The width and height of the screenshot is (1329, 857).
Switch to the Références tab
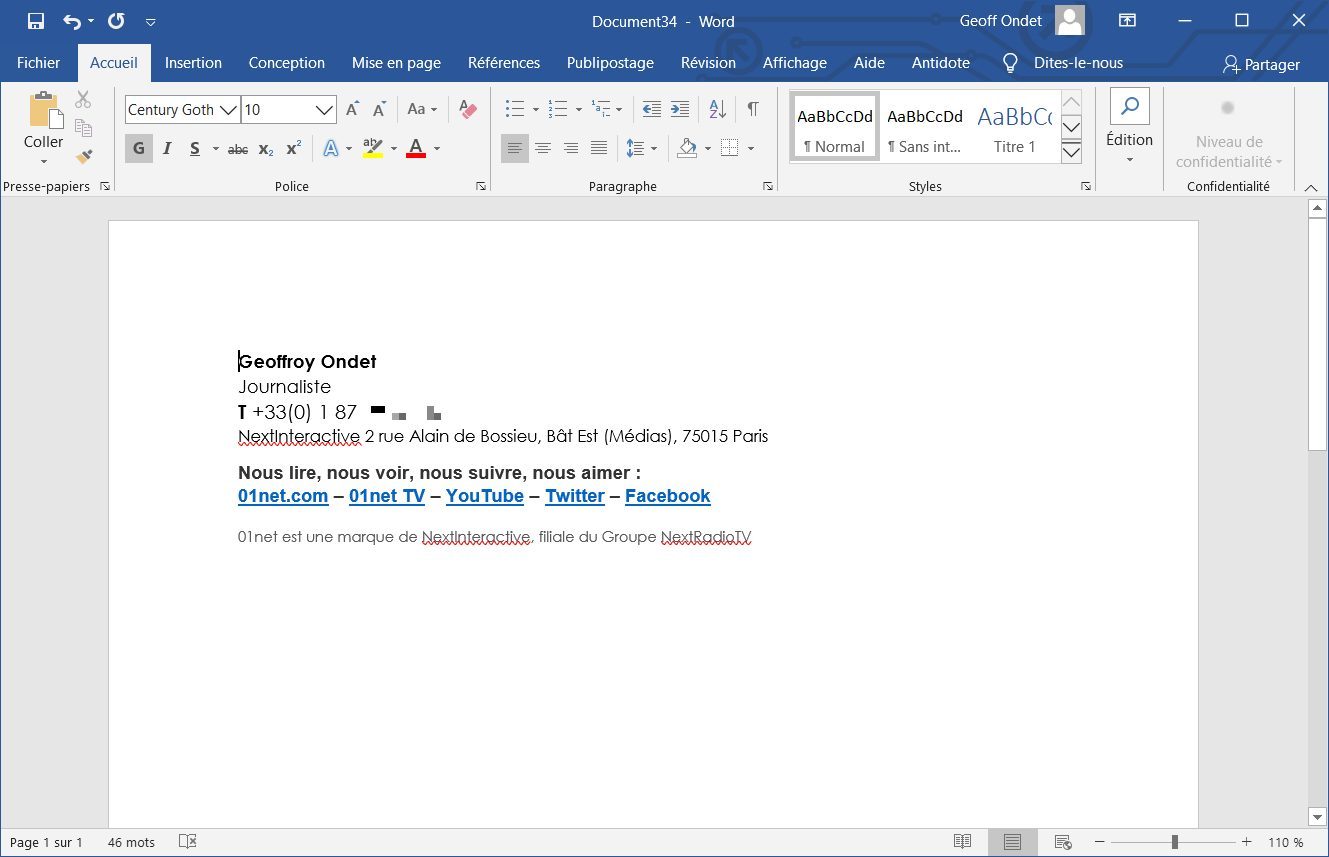tap(504, 63)
